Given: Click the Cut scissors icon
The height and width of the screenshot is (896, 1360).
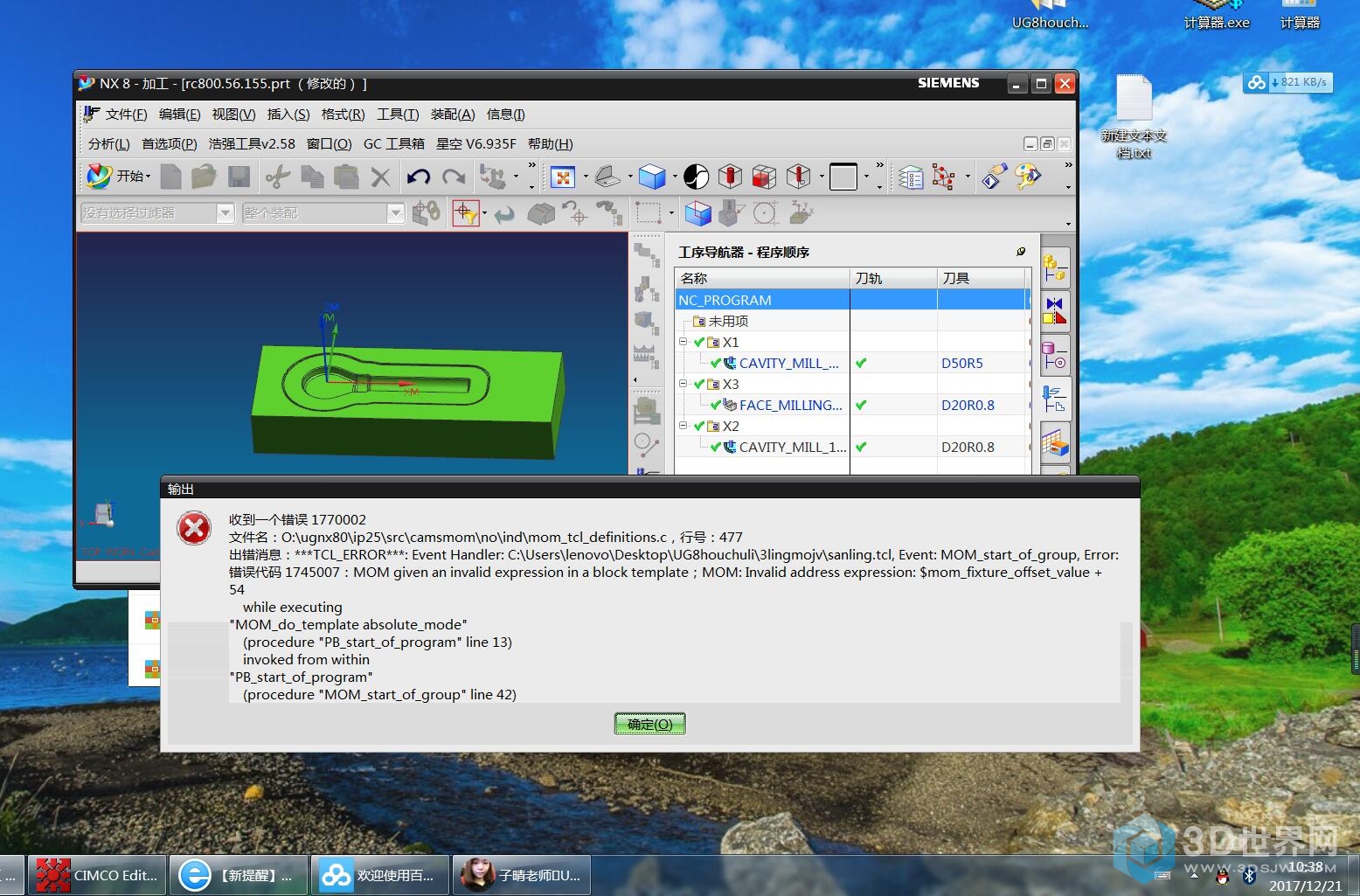Looking at the screenshot, I should tap(277, 177).
